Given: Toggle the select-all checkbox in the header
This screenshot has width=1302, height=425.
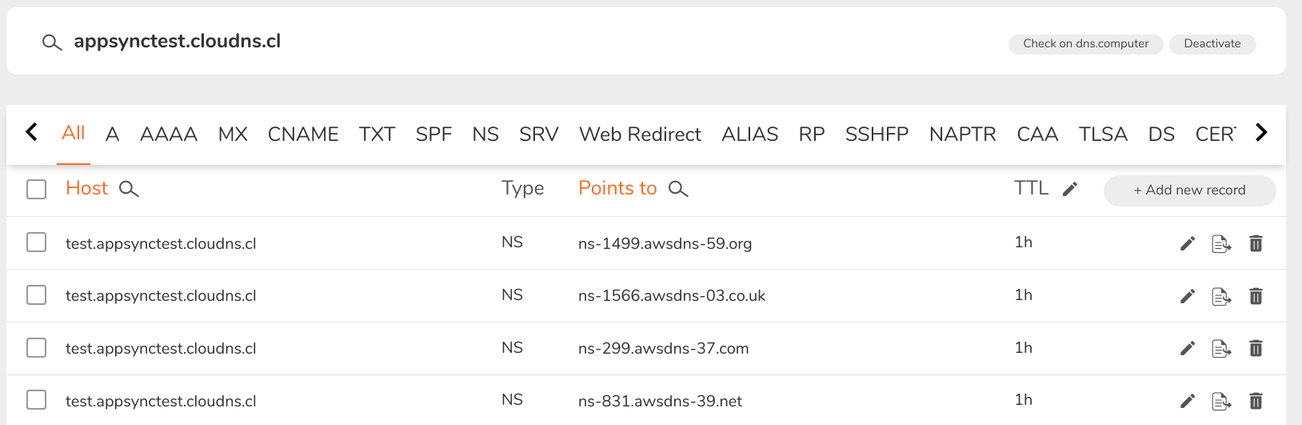Looking at the screenshot, I should pyautogui.click(x=37, y=189).
